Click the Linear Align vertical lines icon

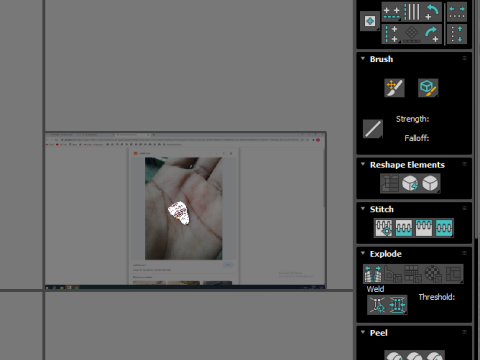tap(412, 12)
